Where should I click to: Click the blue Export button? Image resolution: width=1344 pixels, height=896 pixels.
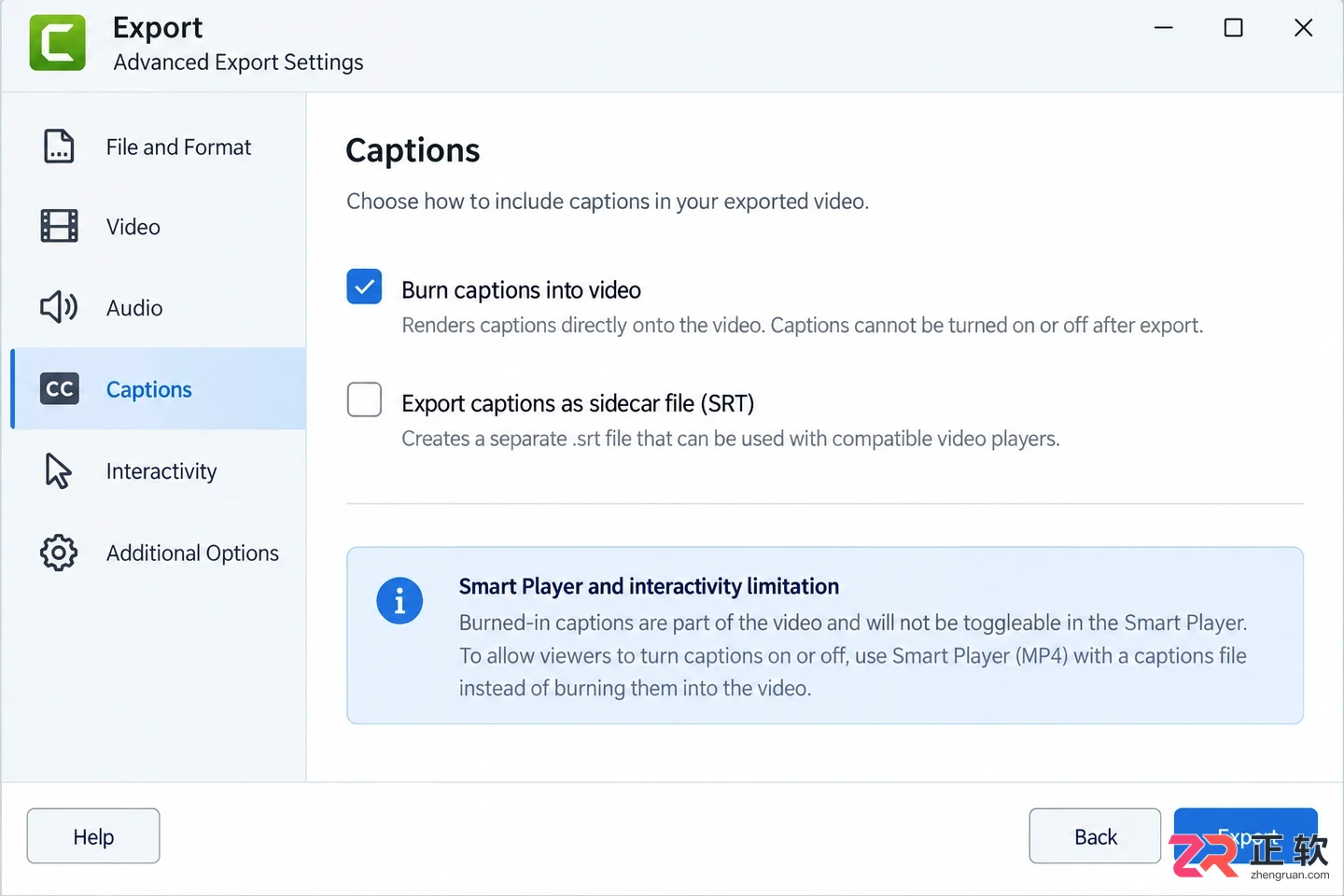[x=1245, y=835]
